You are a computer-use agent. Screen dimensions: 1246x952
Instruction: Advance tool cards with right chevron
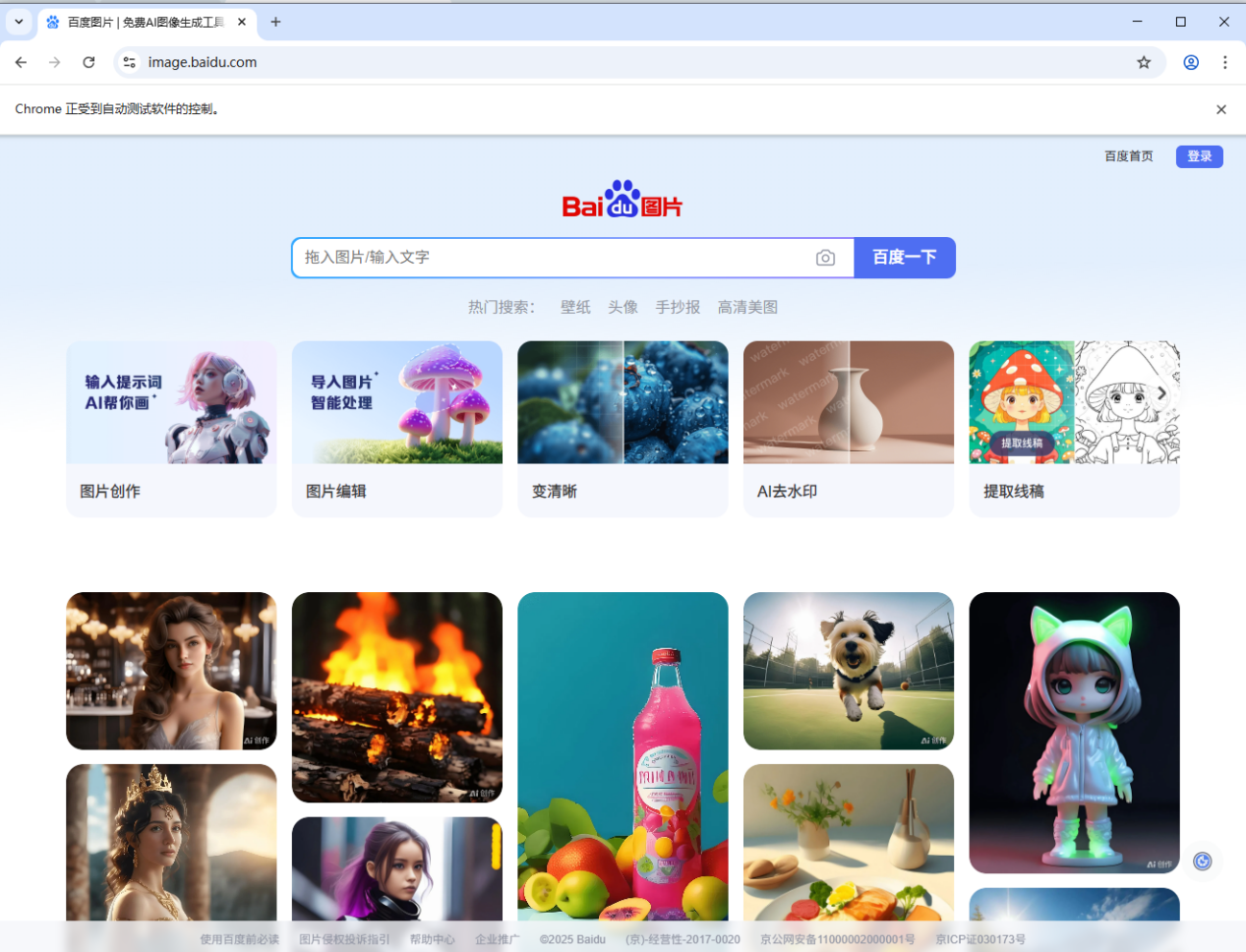(1161, 393)
